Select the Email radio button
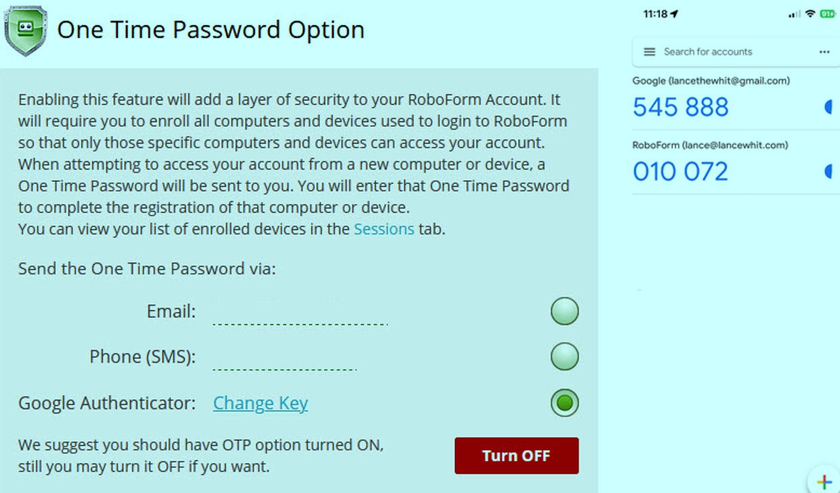Image resolution: width=840 pixels, height=493 pixels. (x=564, y=312)
